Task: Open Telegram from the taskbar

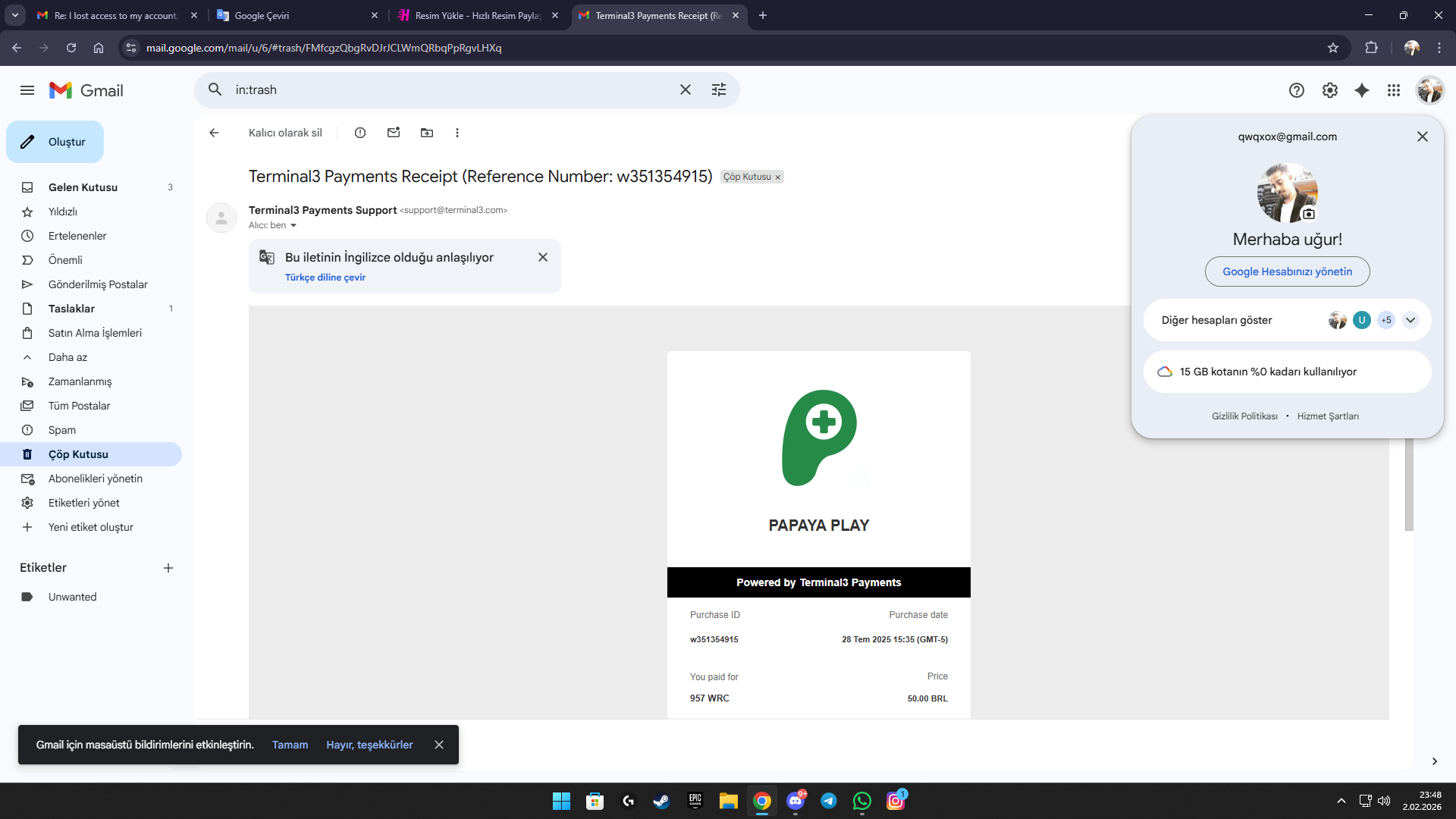Action: click(829, 801)
